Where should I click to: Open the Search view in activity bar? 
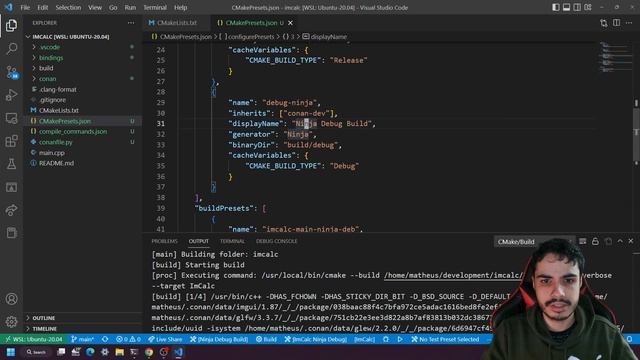pyautogui.click(x=11, y=49)
